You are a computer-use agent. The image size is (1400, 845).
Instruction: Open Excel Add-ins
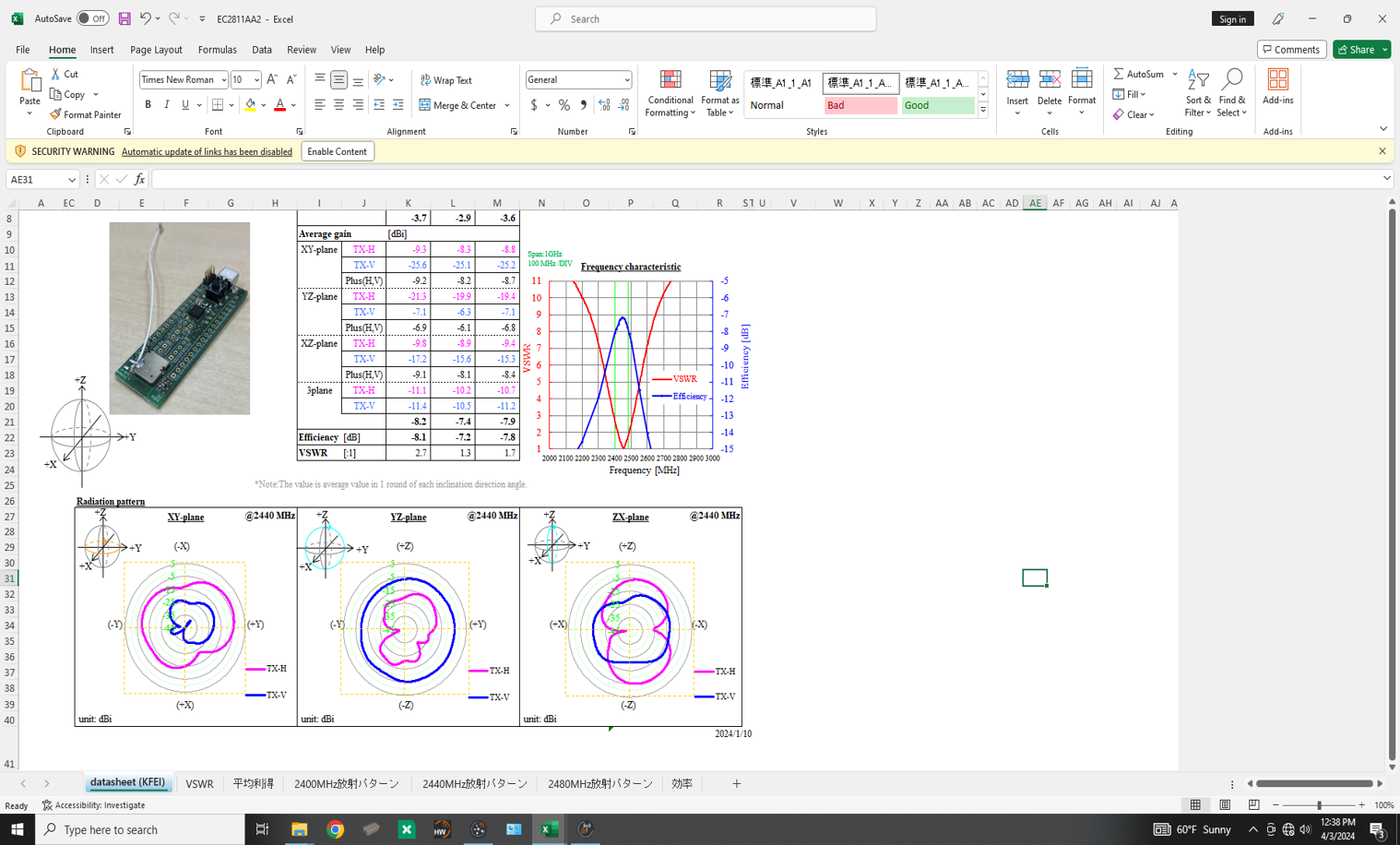[x=1277, y=87]
